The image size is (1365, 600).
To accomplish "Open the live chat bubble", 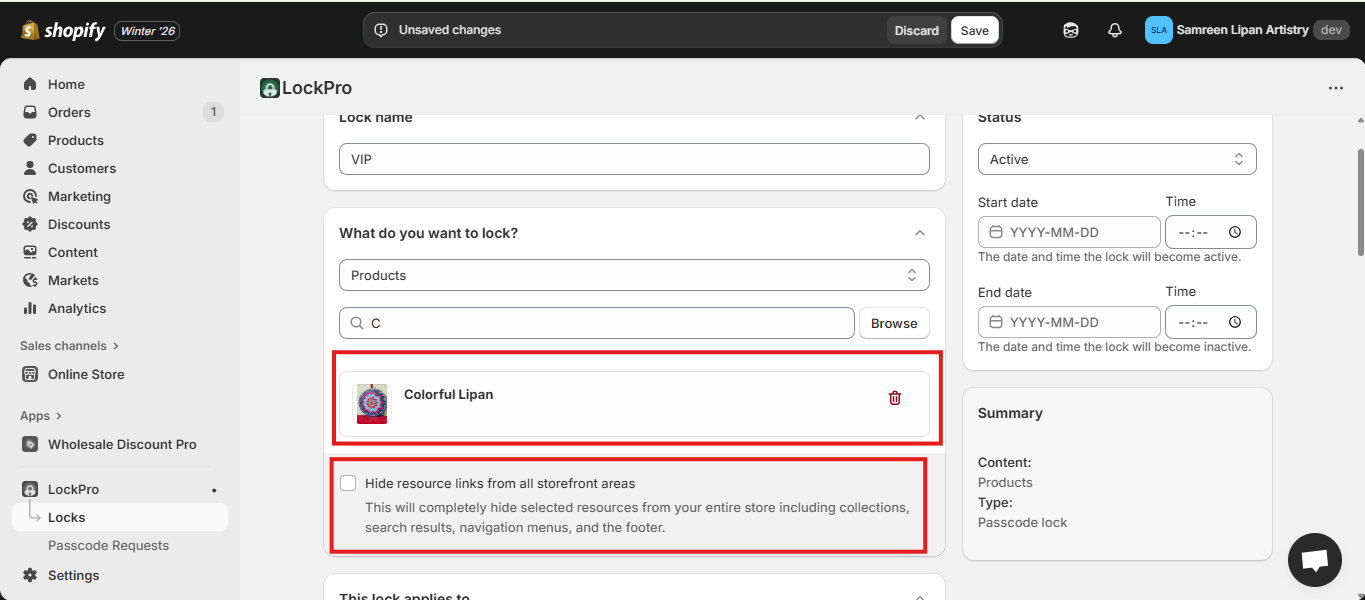I will [1314, 560].
